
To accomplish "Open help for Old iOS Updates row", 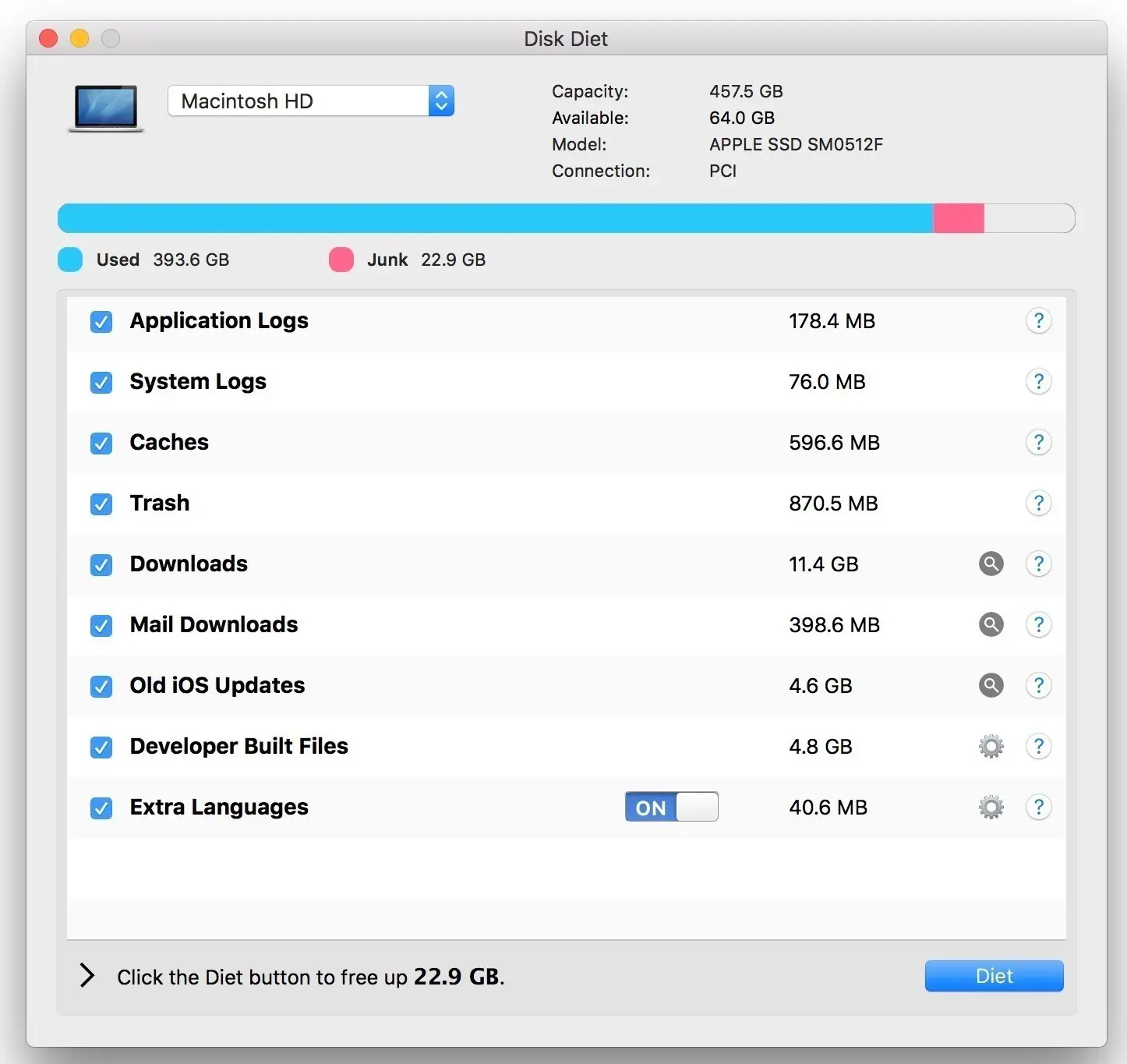I will coord(1039,685).
